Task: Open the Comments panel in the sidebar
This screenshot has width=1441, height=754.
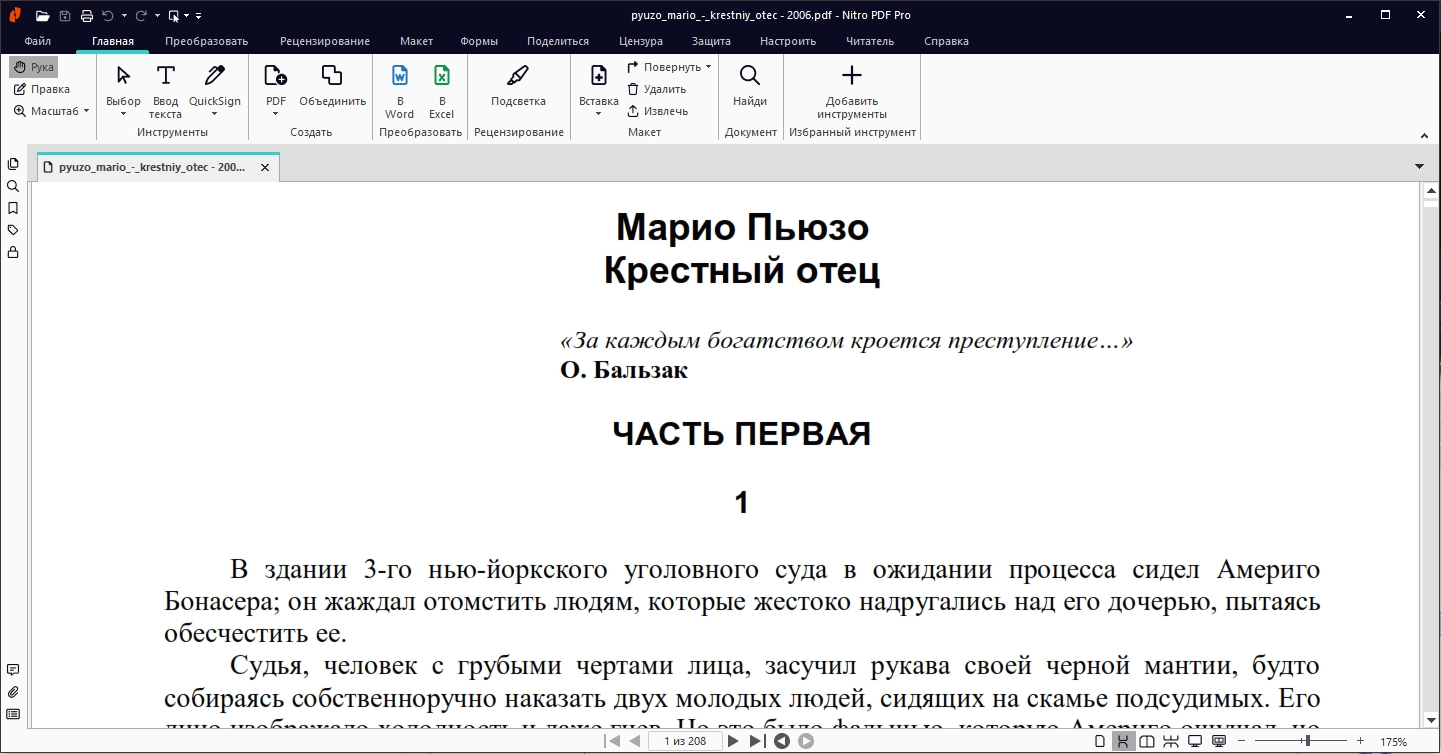Action: pyautogui.click(x=13, y=670)
